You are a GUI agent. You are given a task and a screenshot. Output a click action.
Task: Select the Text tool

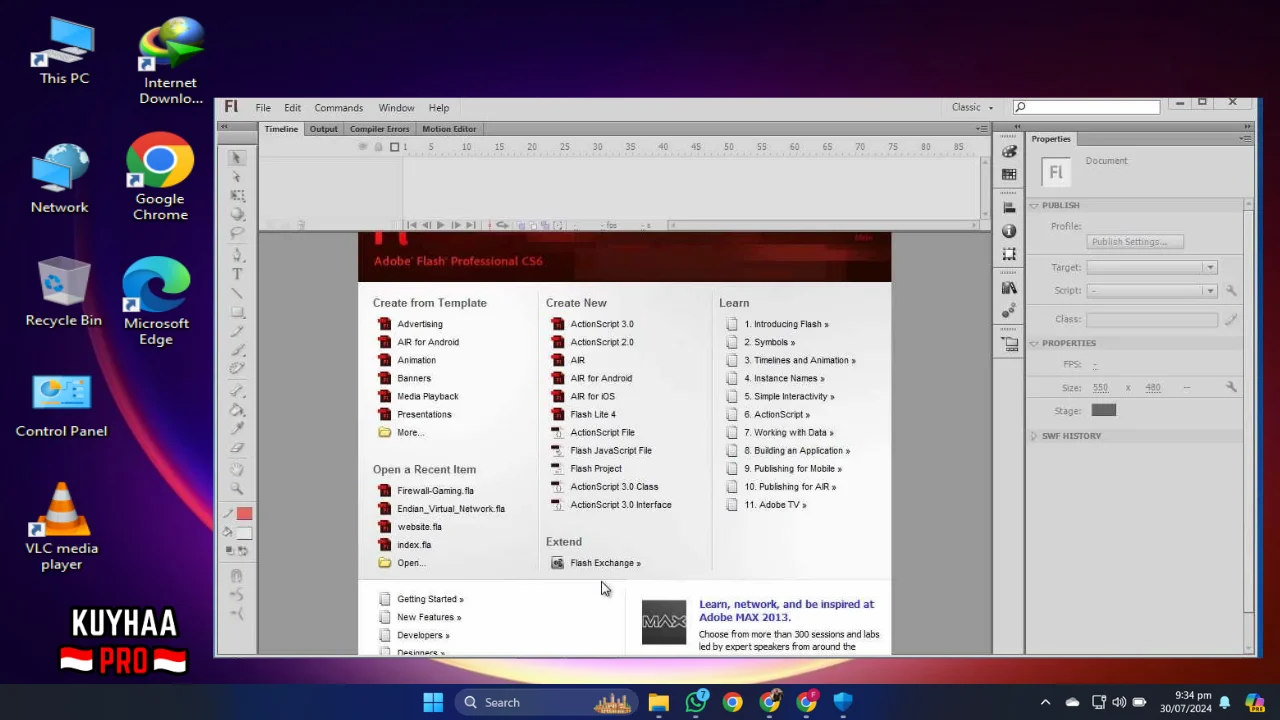237,274
